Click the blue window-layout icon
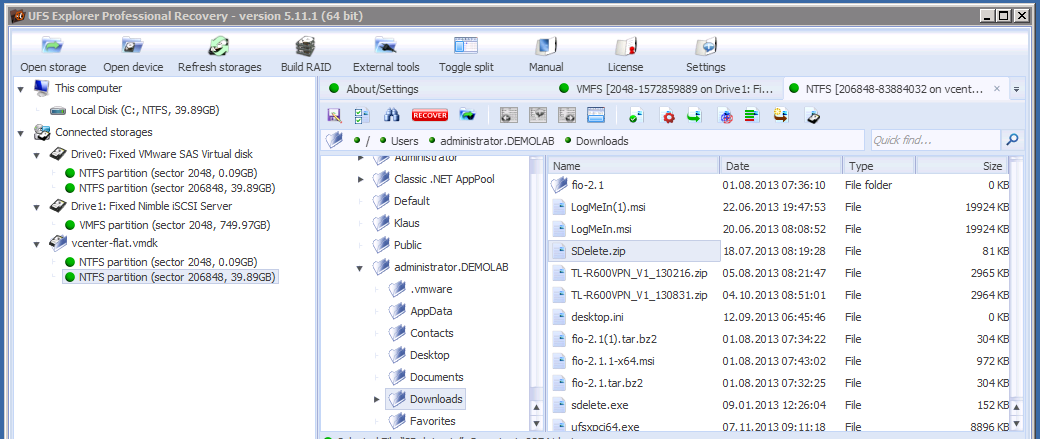This screenshot has width=1040, height=439. tap(596, 115)
